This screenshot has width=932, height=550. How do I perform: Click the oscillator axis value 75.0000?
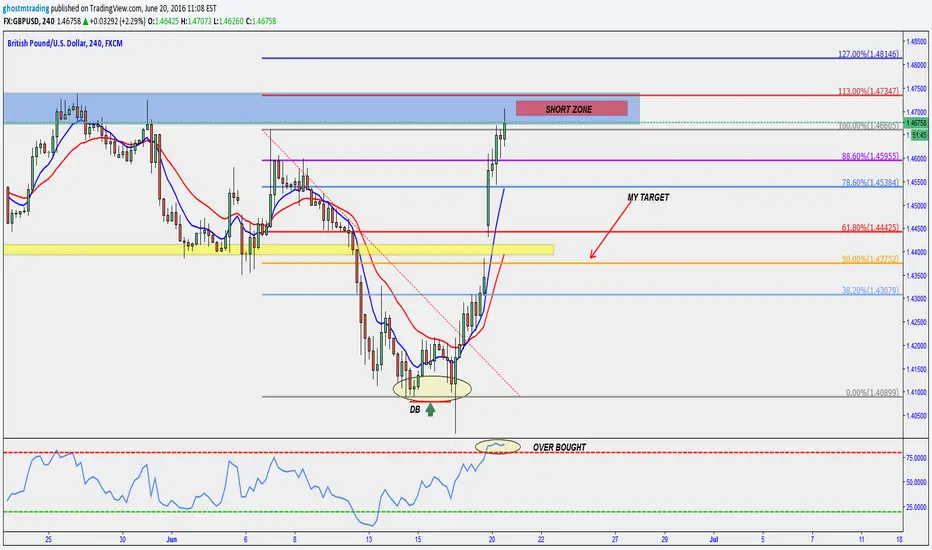tap(917, 458)
